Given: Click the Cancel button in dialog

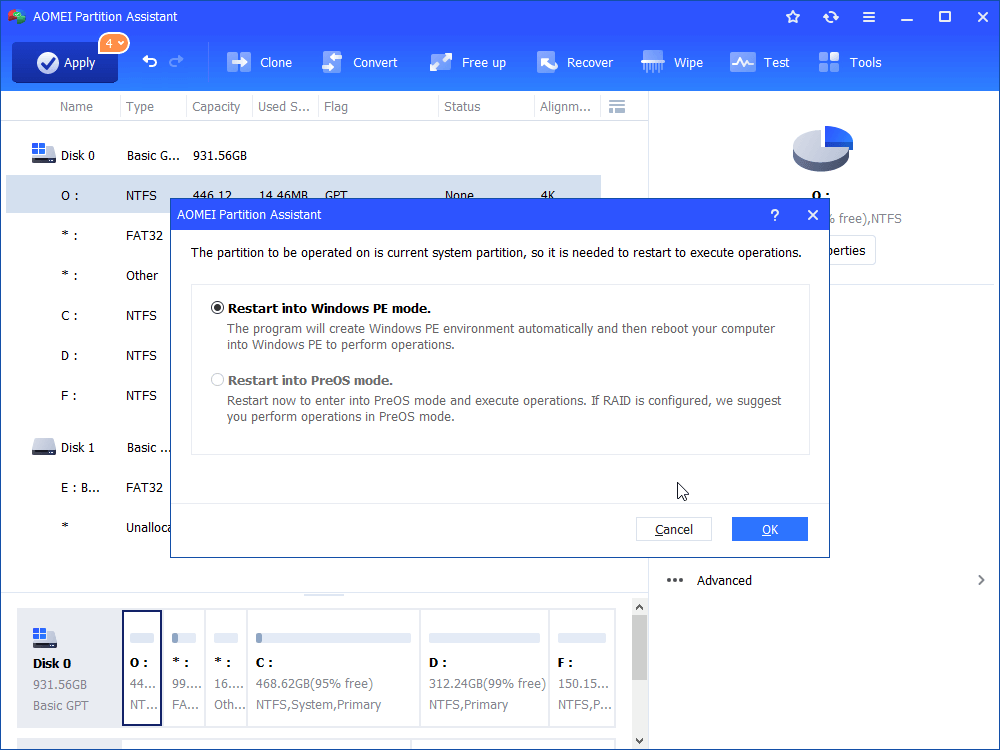Looking at the screenshot, I should coord(673,529).
